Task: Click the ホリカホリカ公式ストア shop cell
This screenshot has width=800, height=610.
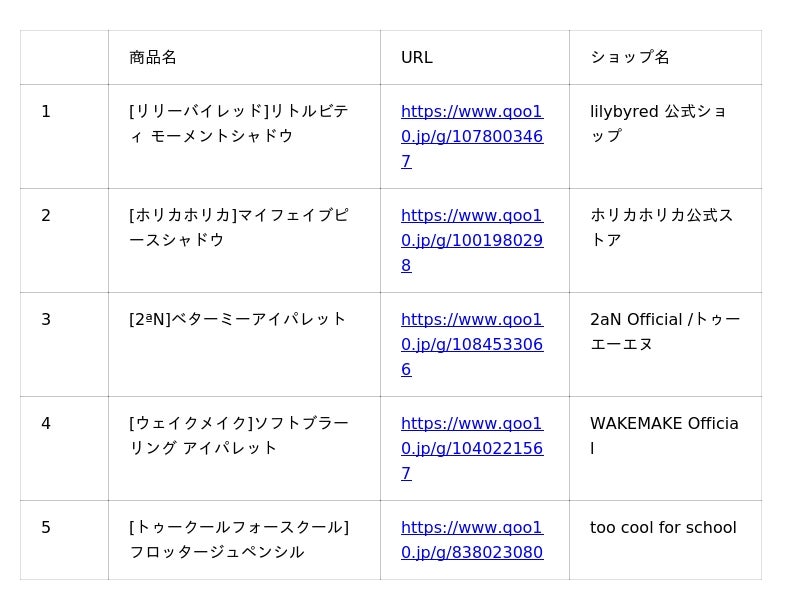Action: (x=665, y=241)
